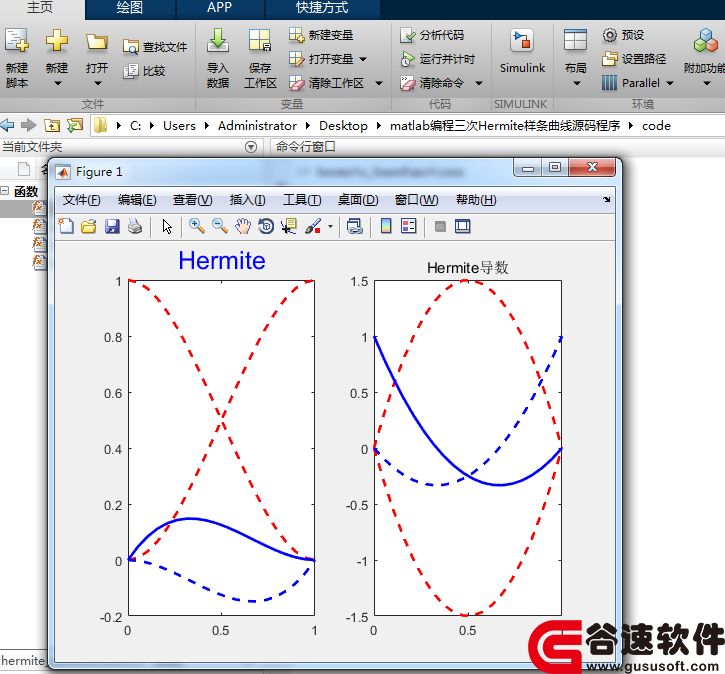Viewport: 725px width, 674px height.
Task: Click the Add-Ons (附加功能) icon
Action: (x=706, y=41)
